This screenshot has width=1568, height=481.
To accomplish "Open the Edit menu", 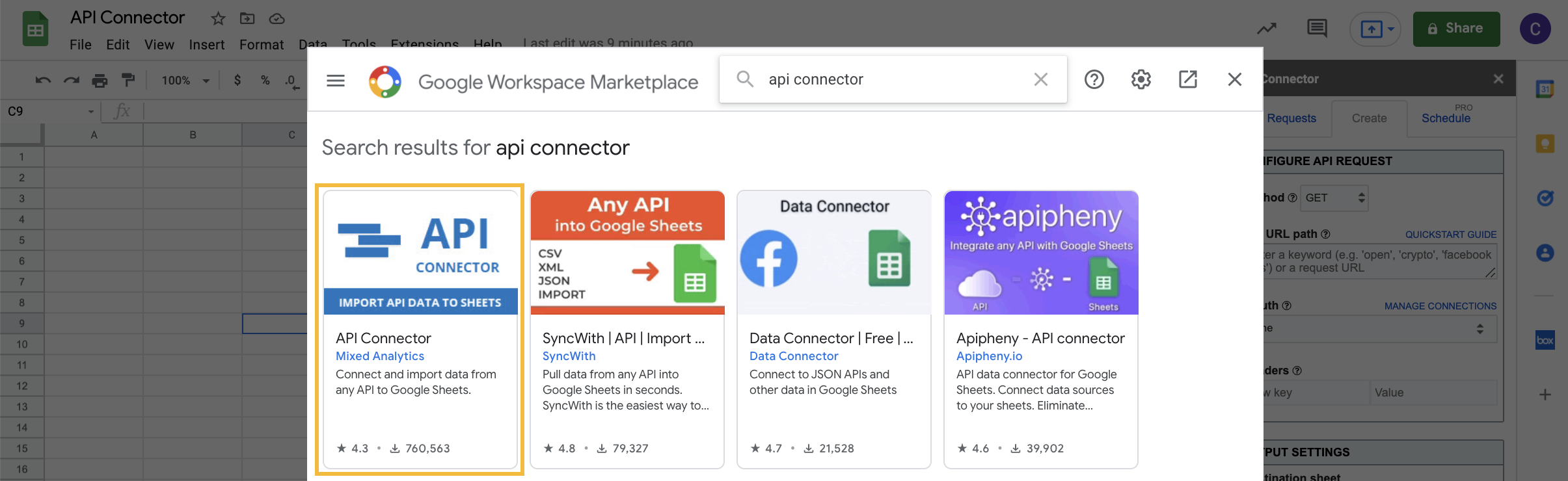I will pyautogui.click(x=118, y=45).
